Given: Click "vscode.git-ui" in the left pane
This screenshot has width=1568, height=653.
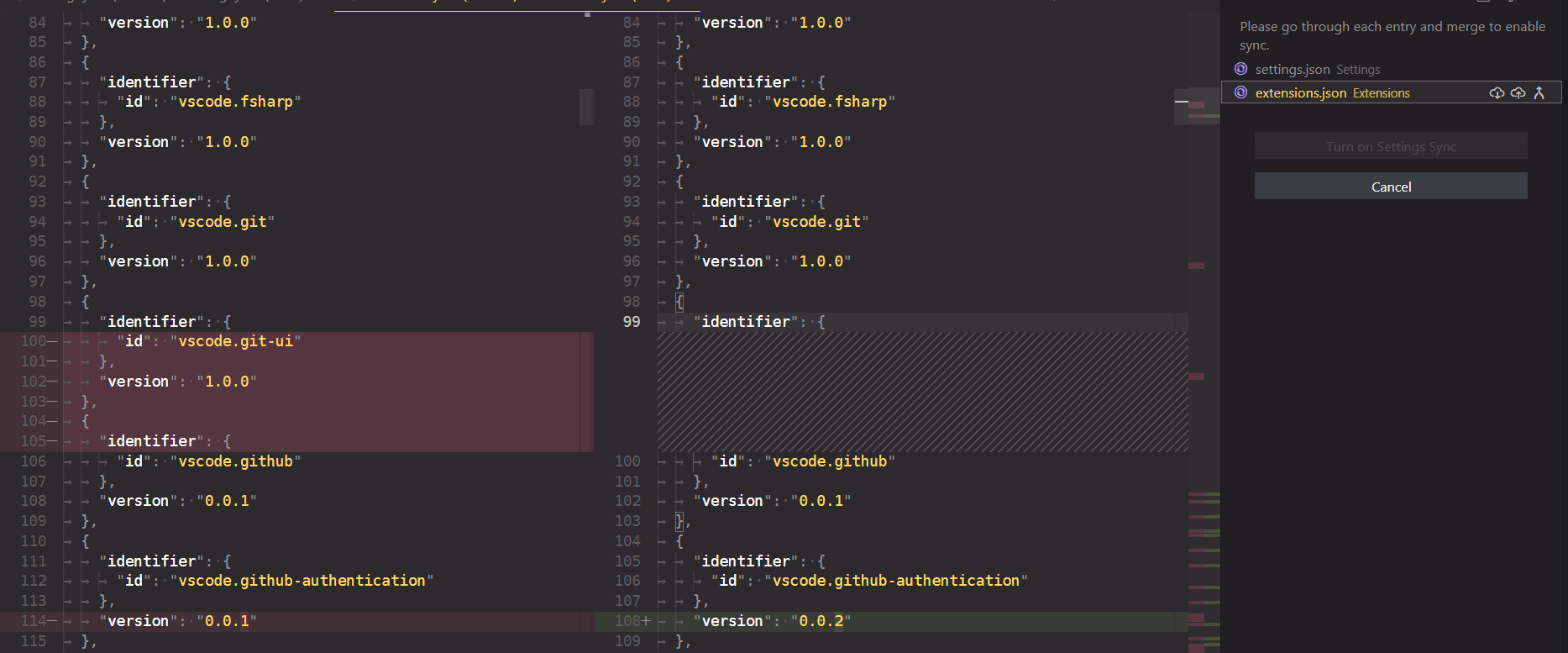Looking at the screenshot, I should point(236,341).
